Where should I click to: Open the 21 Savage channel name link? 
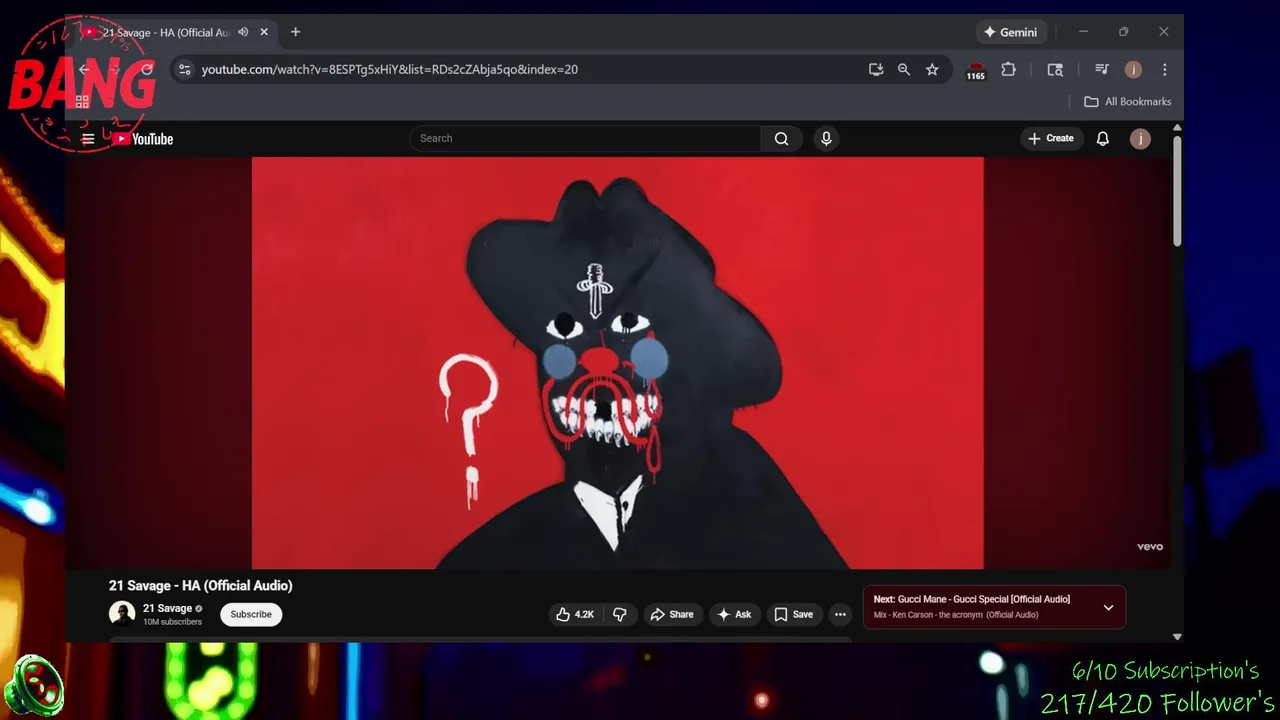point(167,608)
